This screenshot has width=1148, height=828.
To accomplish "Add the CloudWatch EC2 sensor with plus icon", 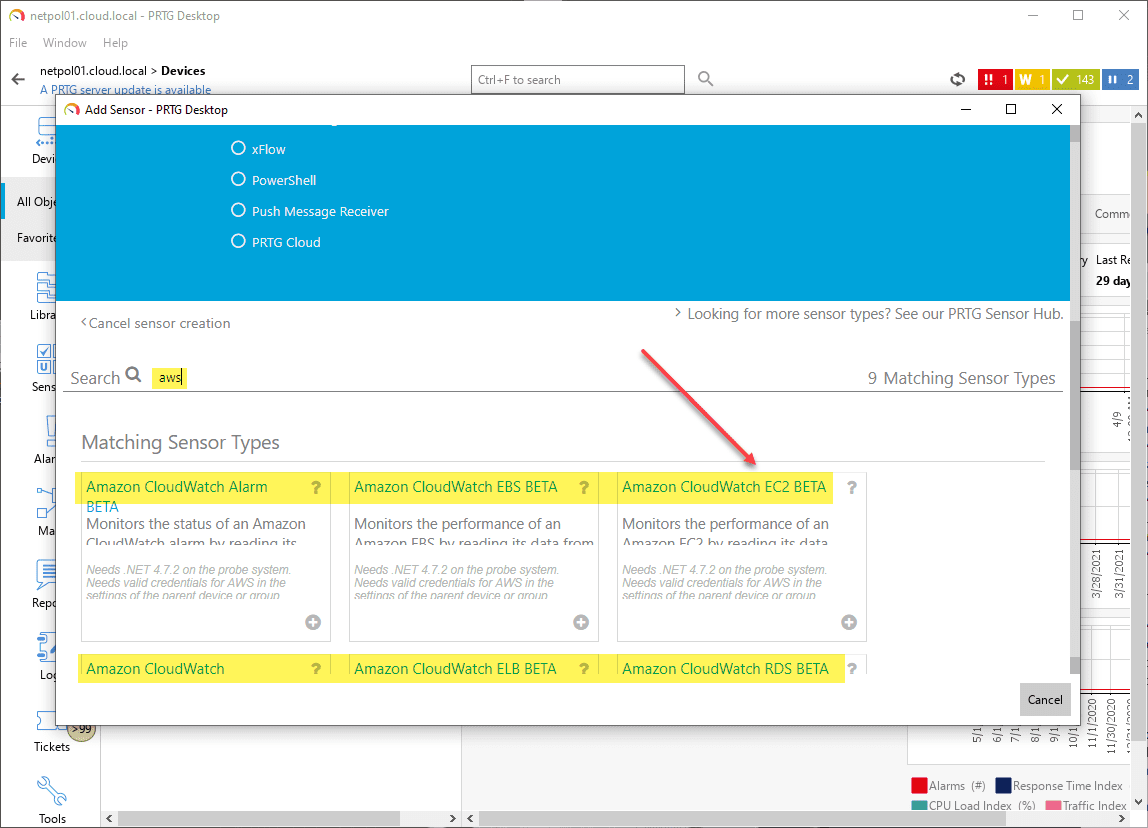I will coord(849,622).
